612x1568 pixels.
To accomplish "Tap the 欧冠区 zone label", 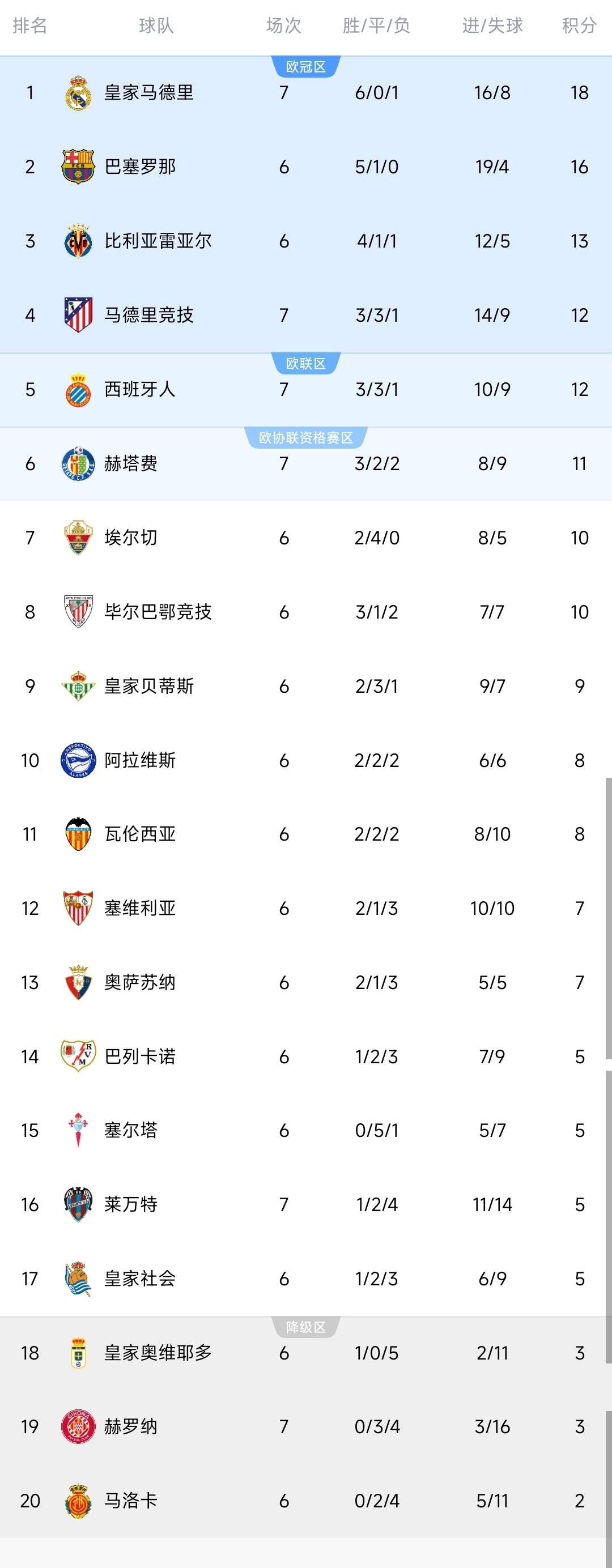I will (x=305, y=67).
